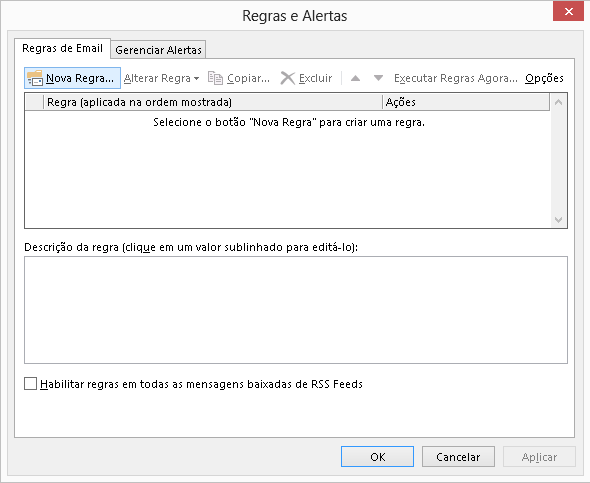Confirm with the OK button
590x483 pixels.
pyautogui.click(x=377, y=457)
